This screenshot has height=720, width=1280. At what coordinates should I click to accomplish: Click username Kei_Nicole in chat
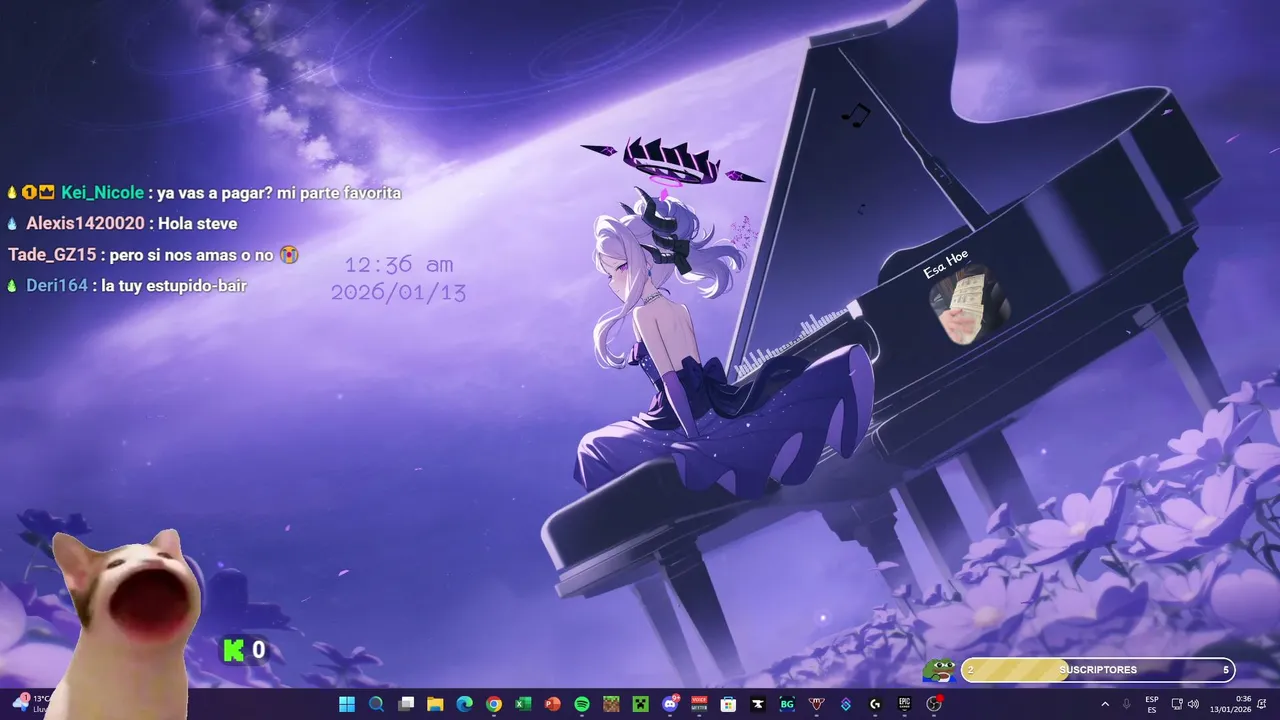click(x=102, y=192)
